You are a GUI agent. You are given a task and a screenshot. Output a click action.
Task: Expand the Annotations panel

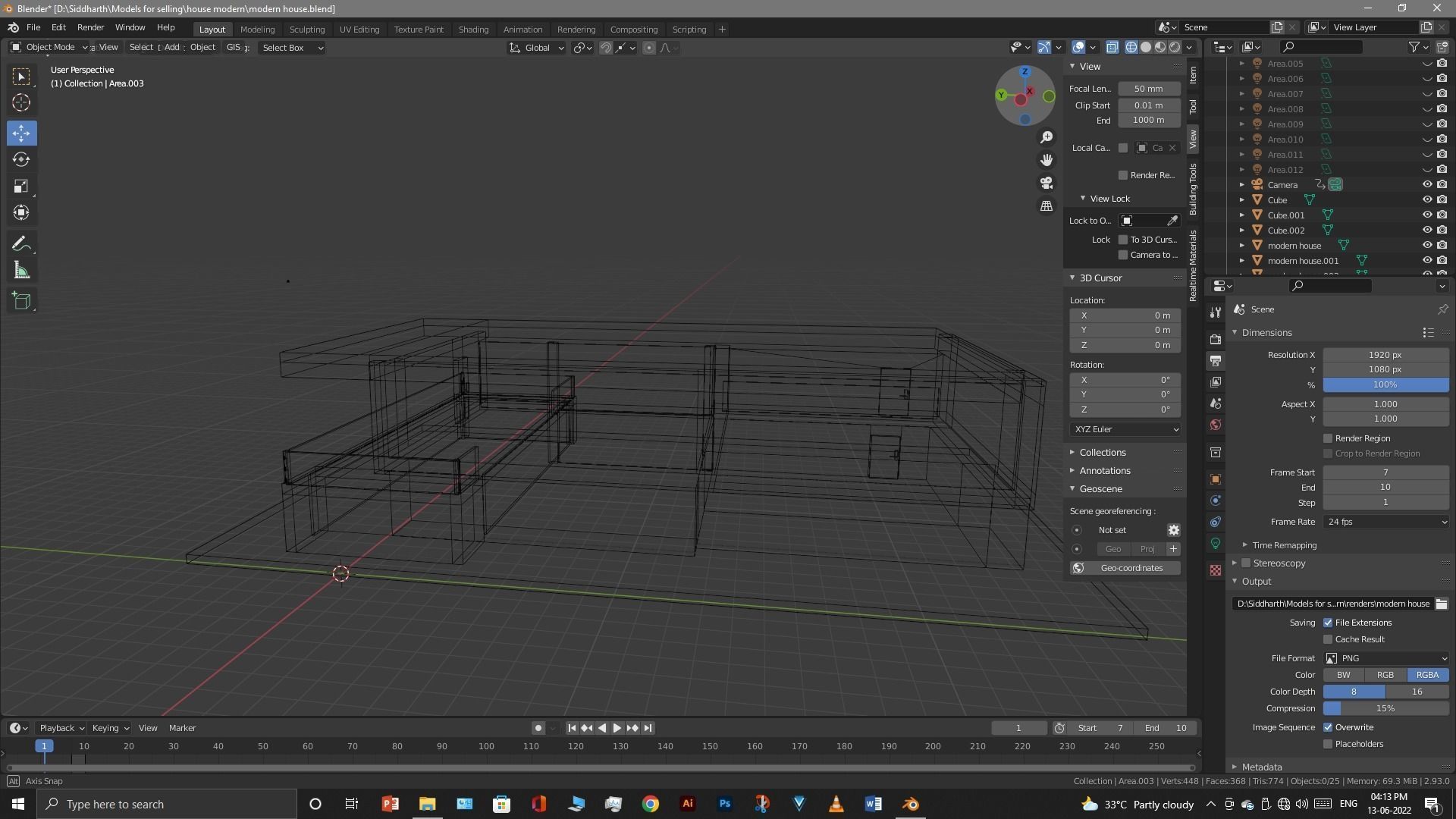coord(1105,471)
